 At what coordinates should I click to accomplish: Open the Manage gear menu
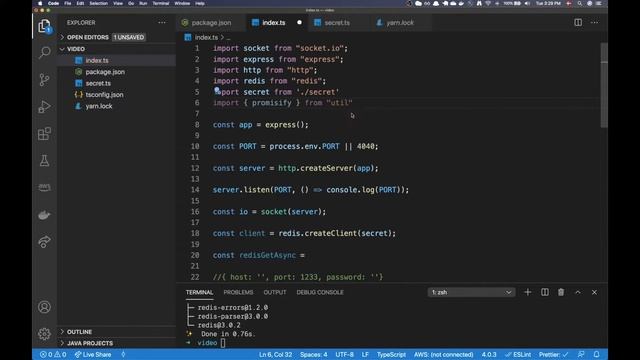[x=44, y=334]
